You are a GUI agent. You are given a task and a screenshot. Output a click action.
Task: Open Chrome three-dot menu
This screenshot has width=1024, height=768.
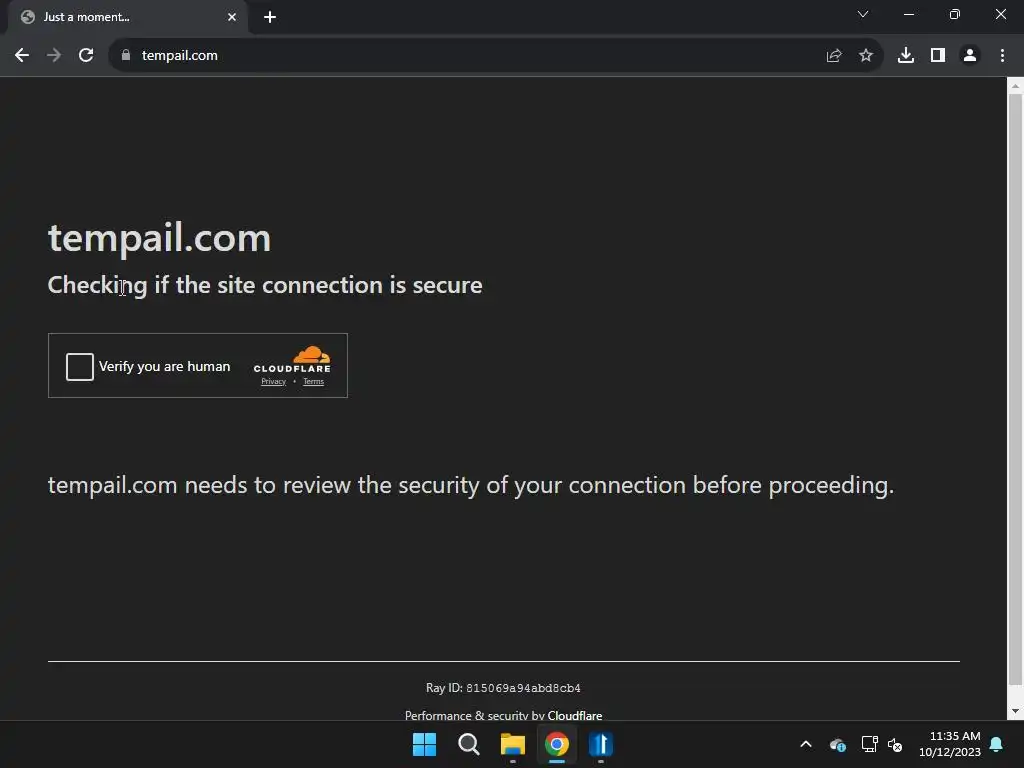point(1002,56)
